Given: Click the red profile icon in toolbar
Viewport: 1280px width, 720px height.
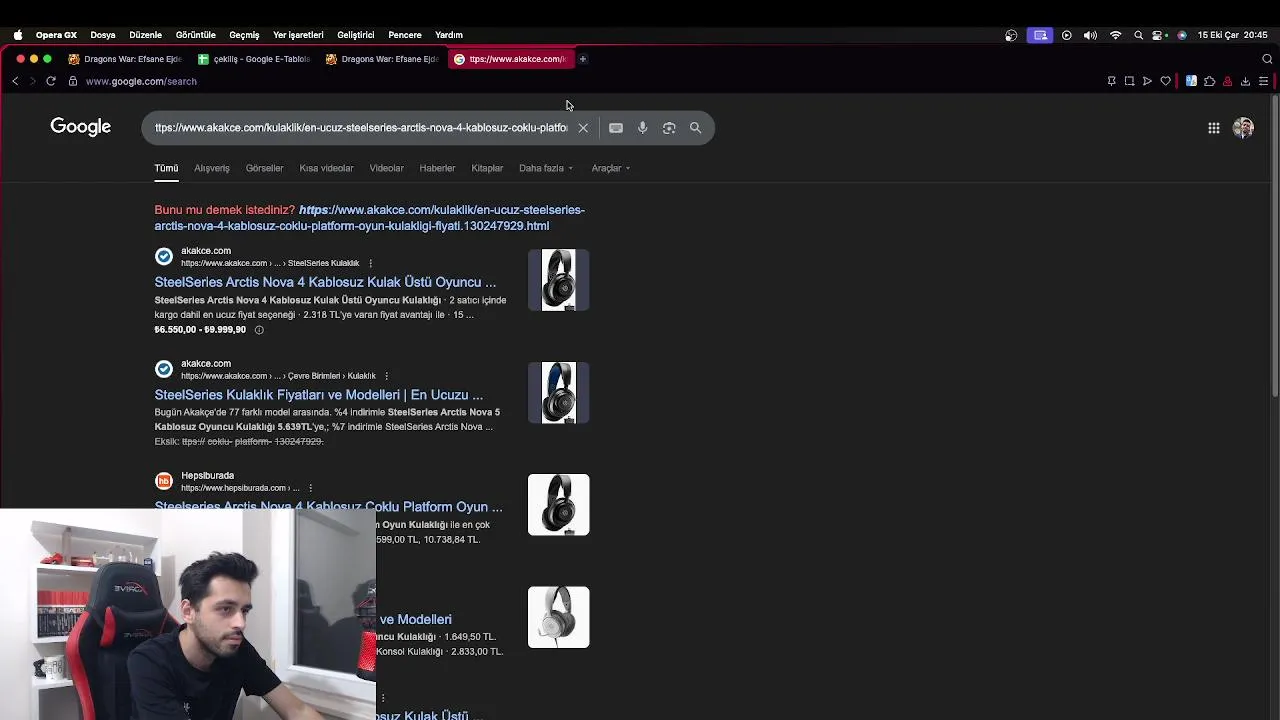Looking at the screenshot, I should [x=1227, y=81].
